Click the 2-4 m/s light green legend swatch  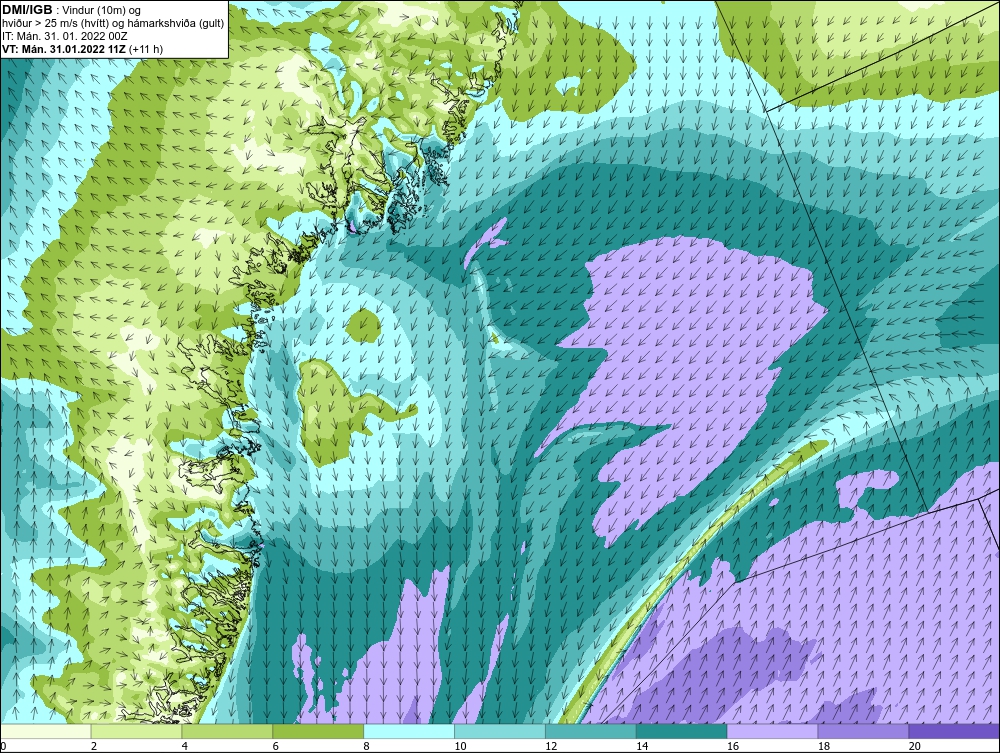[136, 731]
